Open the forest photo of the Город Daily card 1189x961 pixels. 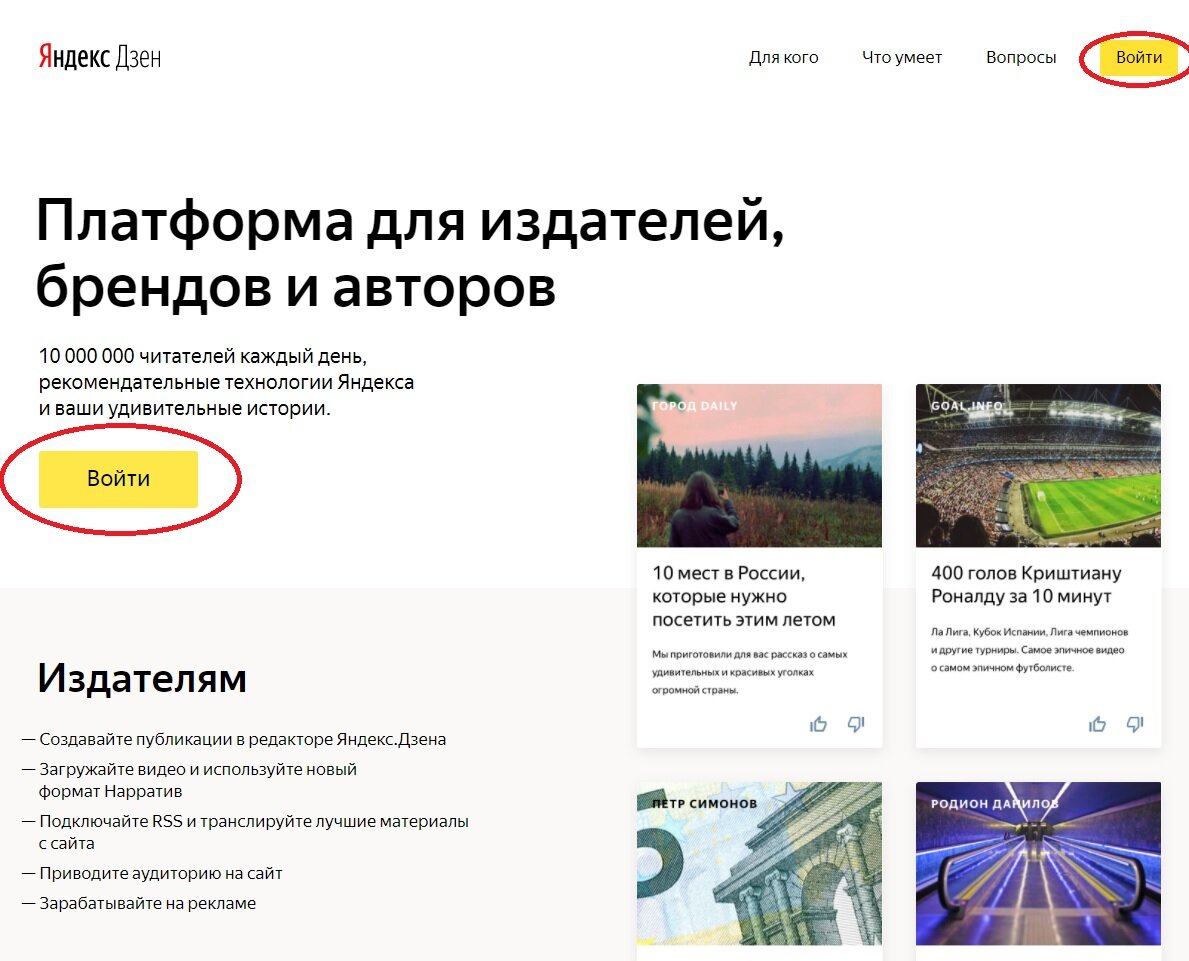tap(759, 466)
